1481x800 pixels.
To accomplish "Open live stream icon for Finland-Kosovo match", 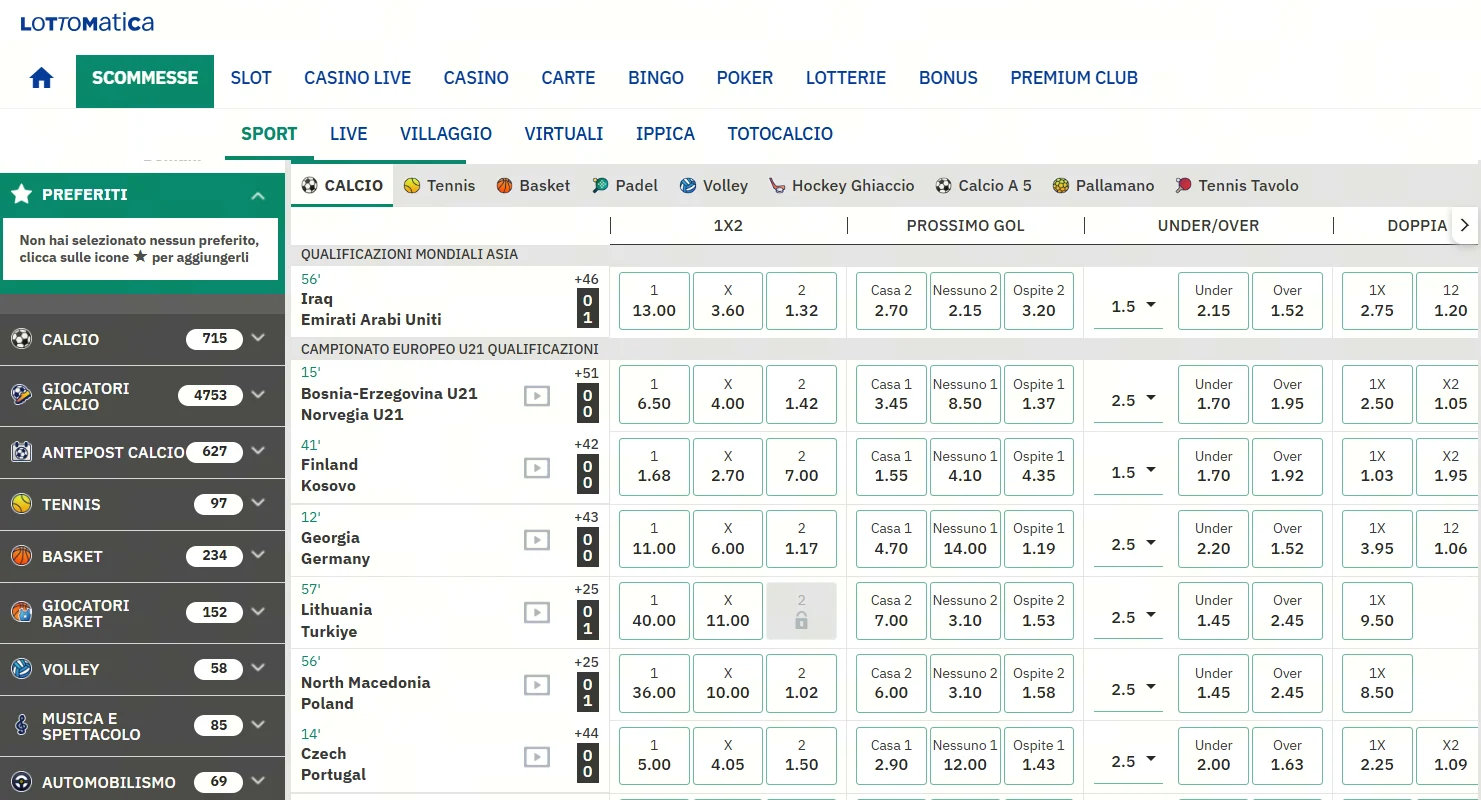I will [x=537, y=467].
